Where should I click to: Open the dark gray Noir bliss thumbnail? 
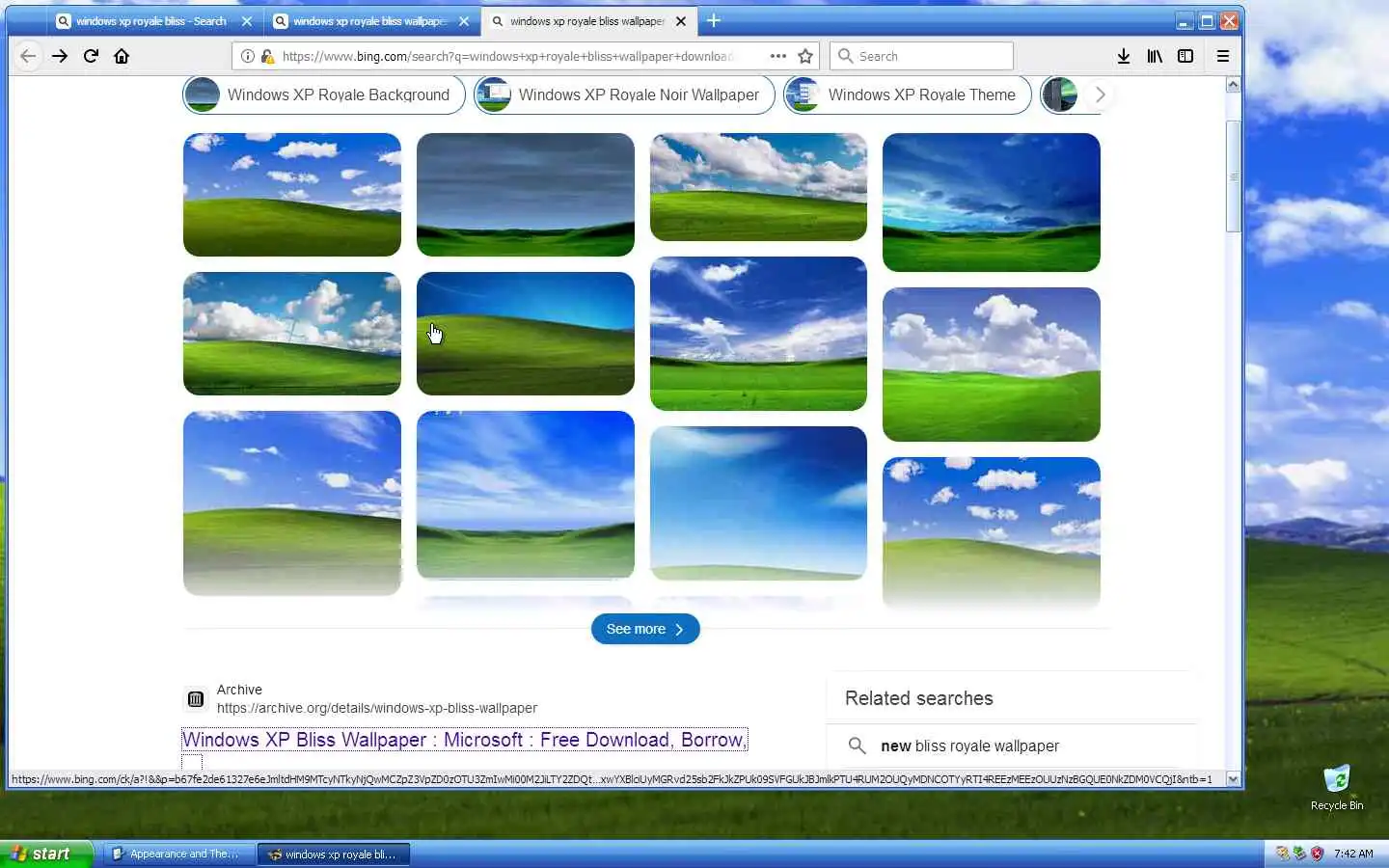[526, 195]
